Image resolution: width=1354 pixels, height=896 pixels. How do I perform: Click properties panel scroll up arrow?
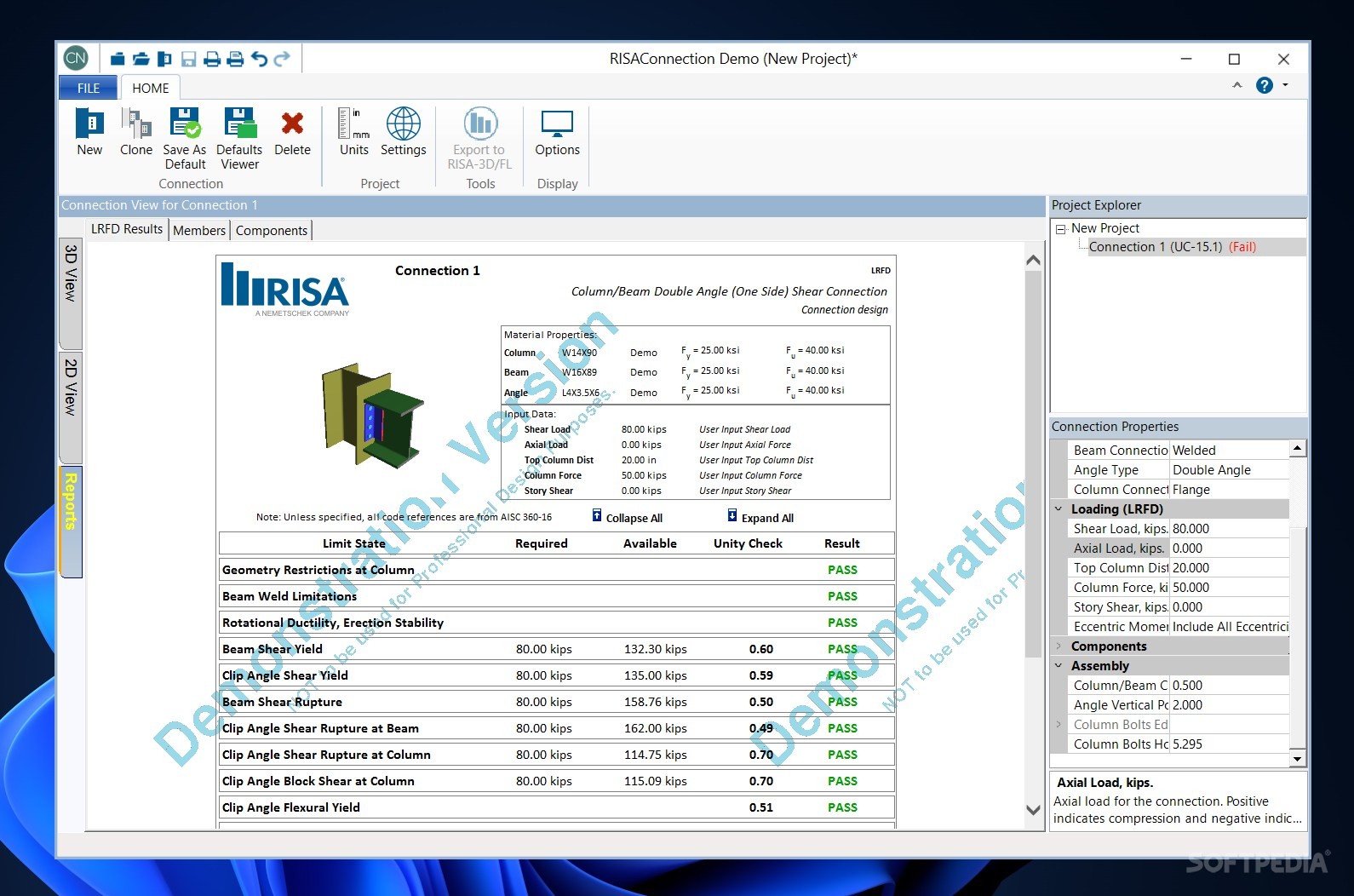(x=1297, y=448)
